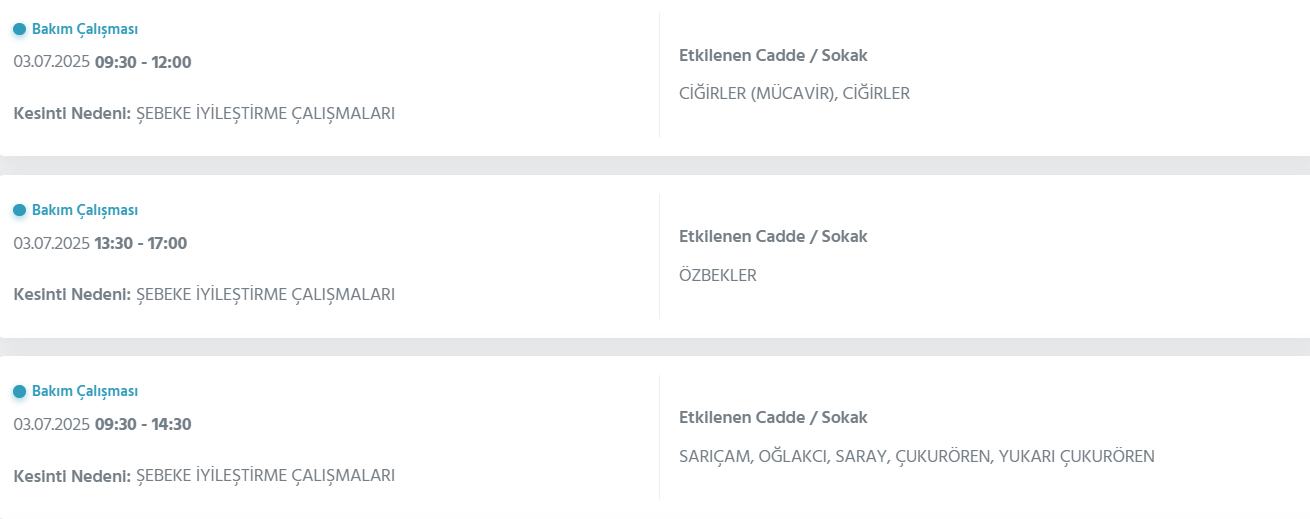1310x519 pixels.
Task: Click Kesinti Nedeni in the 13:30 - 17:00 card
Action: tap(72, 294)
